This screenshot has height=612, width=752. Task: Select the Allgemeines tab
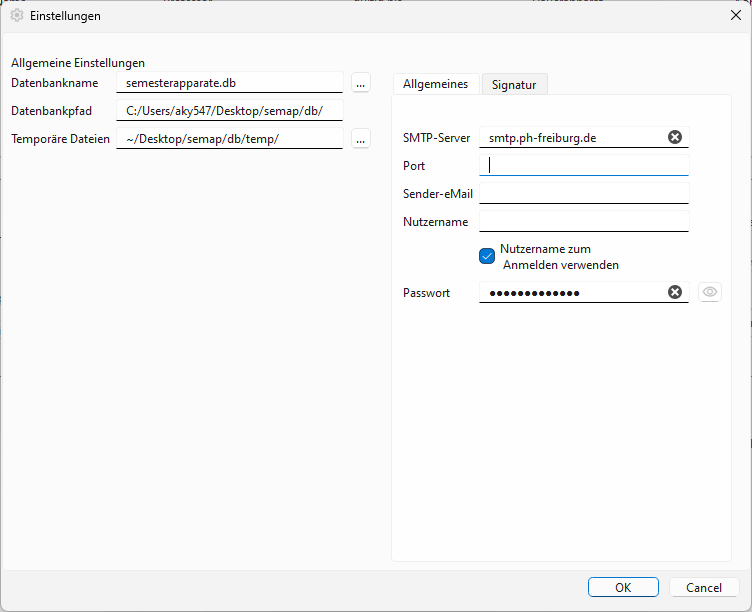435,84
